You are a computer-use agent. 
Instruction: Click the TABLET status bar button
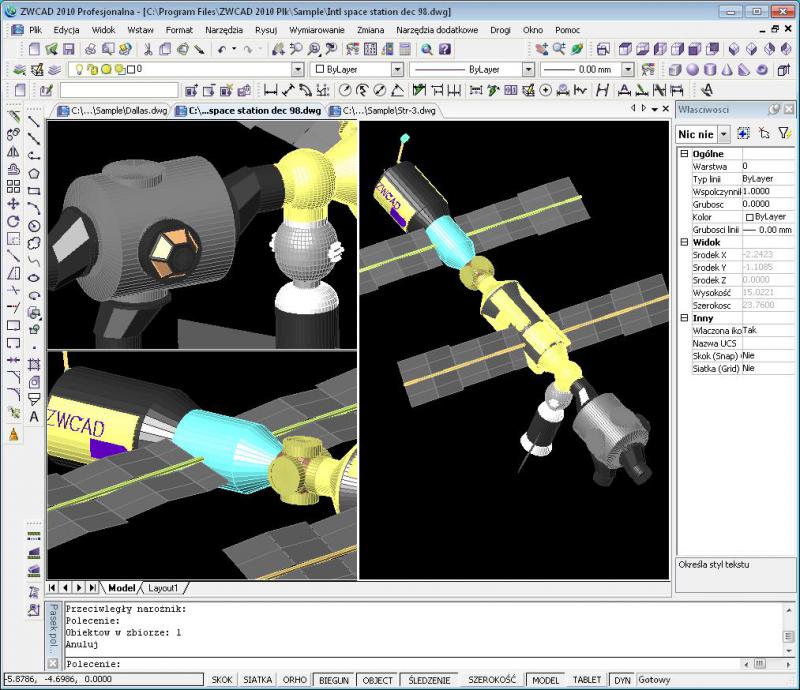pyautogui.click(x=587, y=680)
